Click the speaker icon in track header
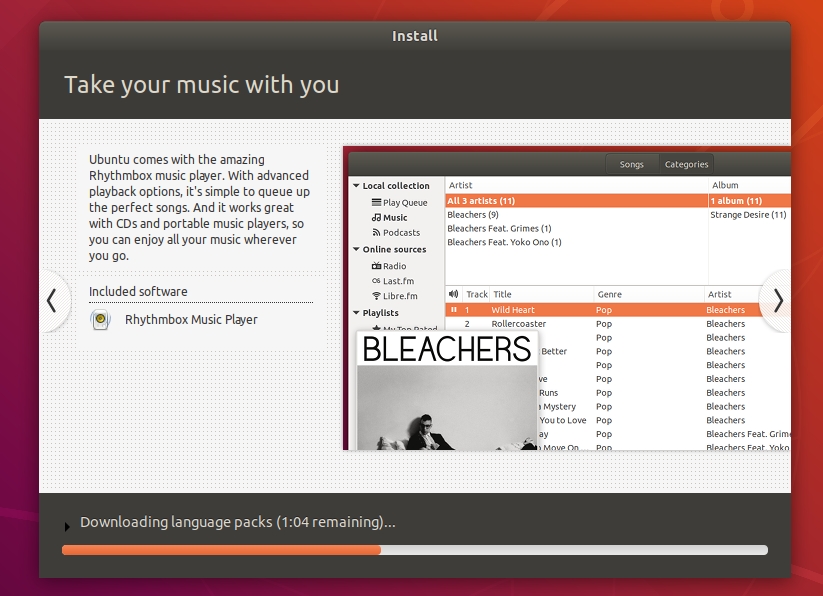Image resolution: width=823 pixels, height=596 pixels. (x=453, y=294)
